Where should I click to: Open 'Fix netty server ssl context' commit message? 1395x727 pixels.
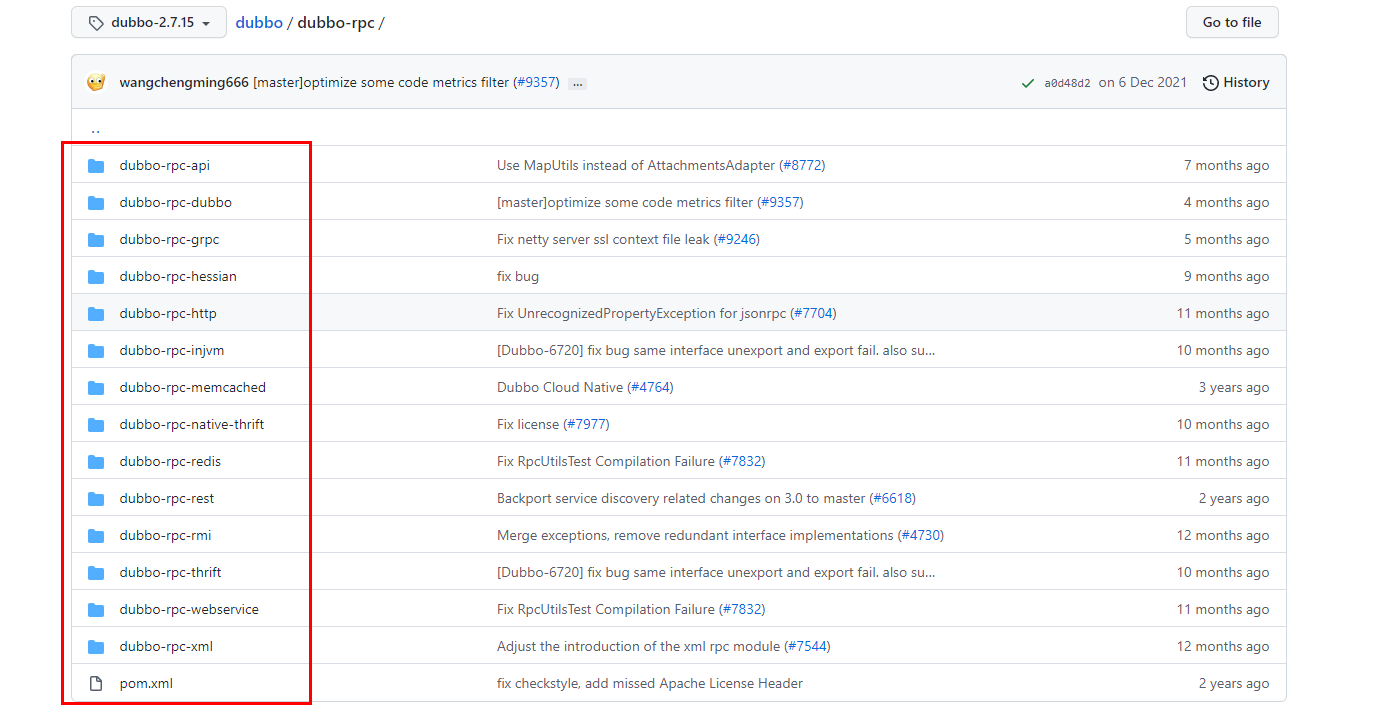click(603, 239)
